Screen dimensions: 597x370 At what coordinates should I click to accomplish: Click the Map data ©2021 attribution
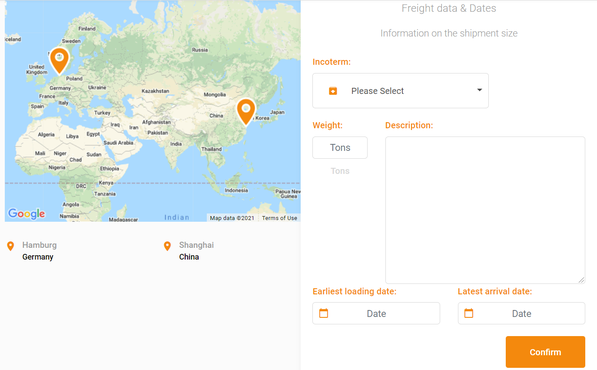click(232, 218)
